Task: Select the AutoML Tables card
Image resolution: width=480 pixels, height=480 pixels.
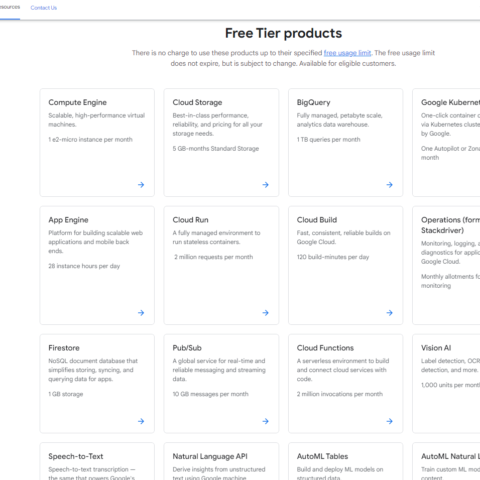Action: 346,461
